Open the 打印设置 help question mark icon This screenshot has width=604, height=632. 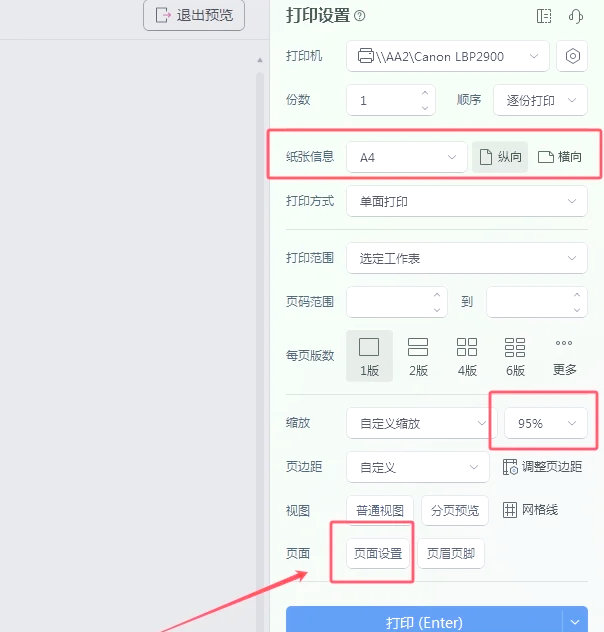tap(359, 16)
